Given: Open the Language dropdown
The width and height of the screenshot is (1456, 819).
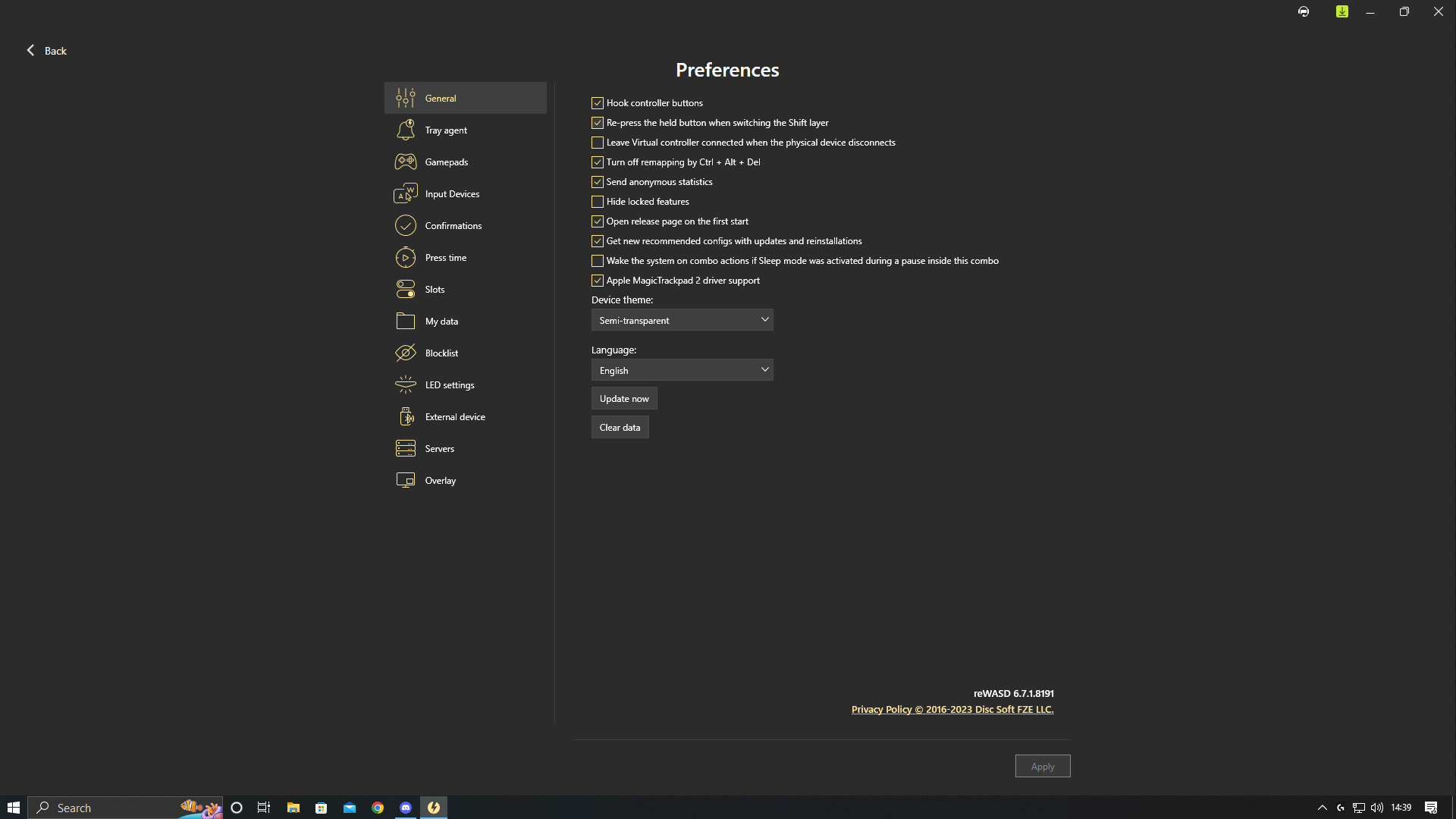Looking at the screenshot, I should tap(682, 370).
